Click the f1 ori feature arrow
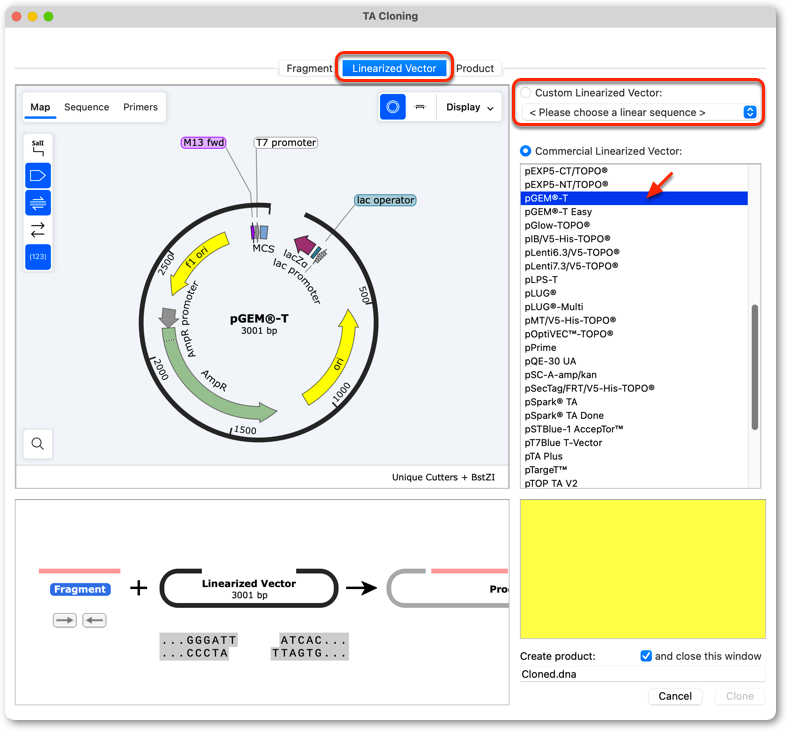 click(197, 259)
